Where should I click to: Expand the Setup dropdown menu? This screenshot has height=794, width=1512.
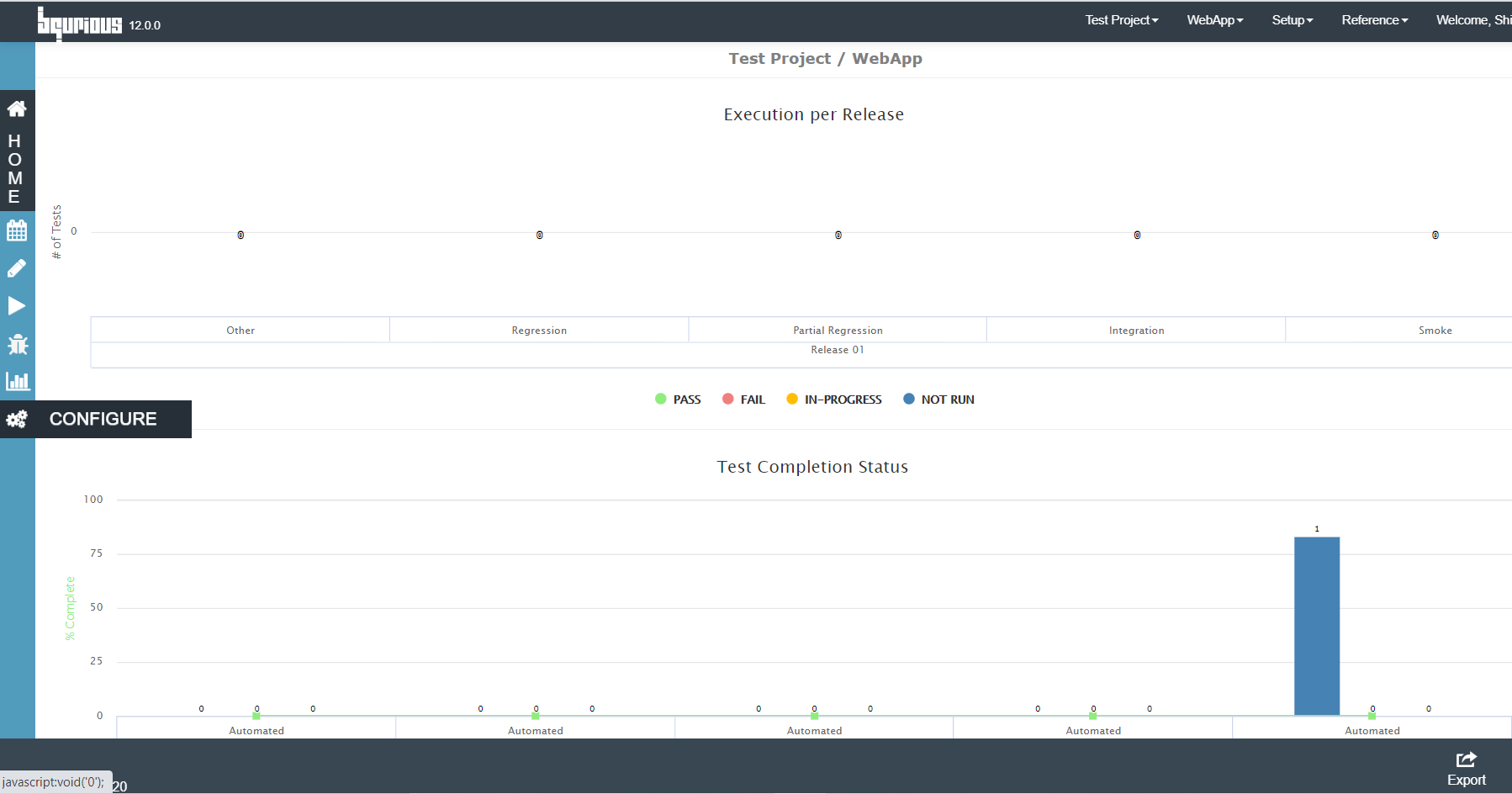pyautogui.click(x=1292, y=20)
